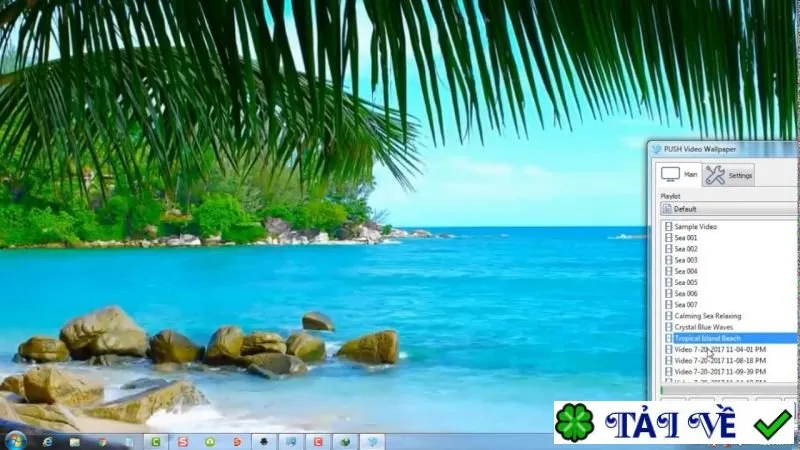Click the PUSH Video Wallpaper title bar icon

pos(657,149)
